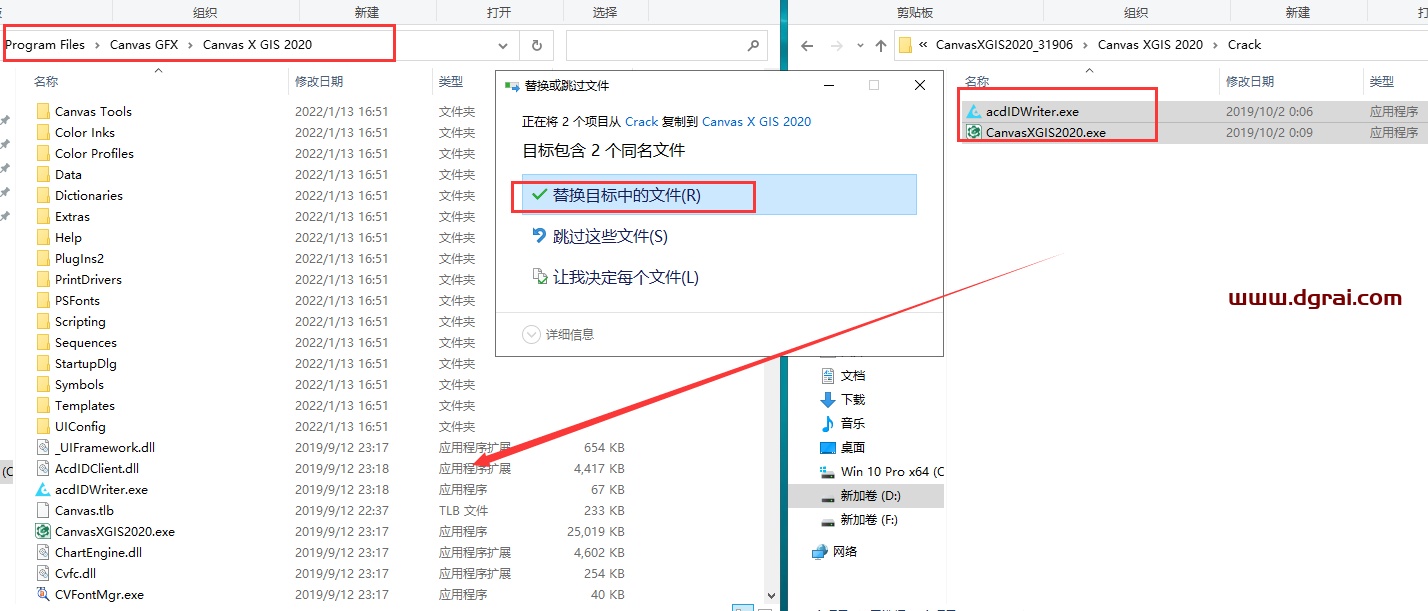This screenshot has height=611, width=1428.
Task: Open the address bar history dropdown
Action: [x=503, y=46]
